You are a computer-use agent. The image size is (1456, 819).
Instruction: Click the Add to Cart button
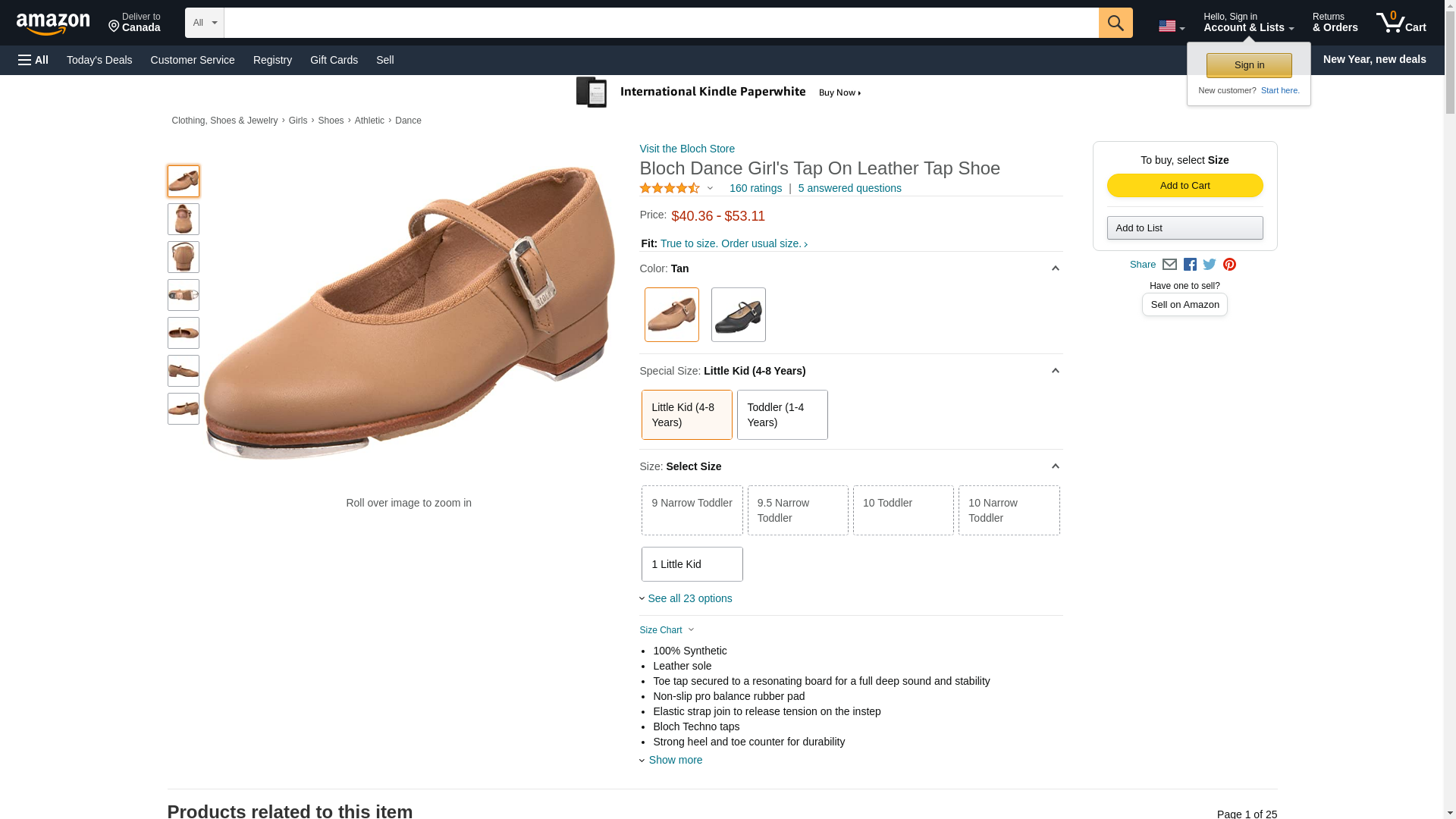point(1185,186)
